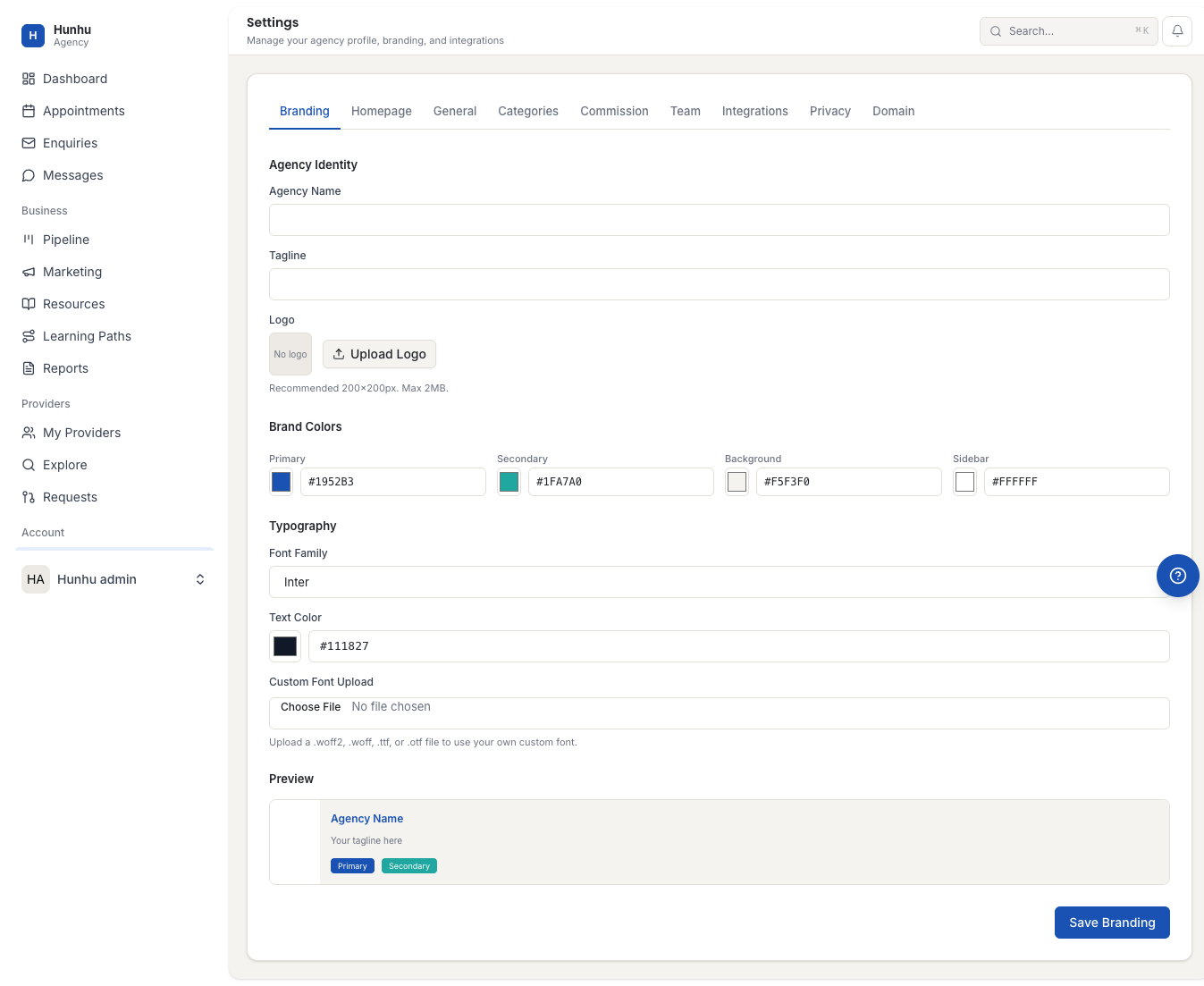This screenshot has height=986, width=1204.
Task: Click the Resources book icon
Action: point(29,304)
